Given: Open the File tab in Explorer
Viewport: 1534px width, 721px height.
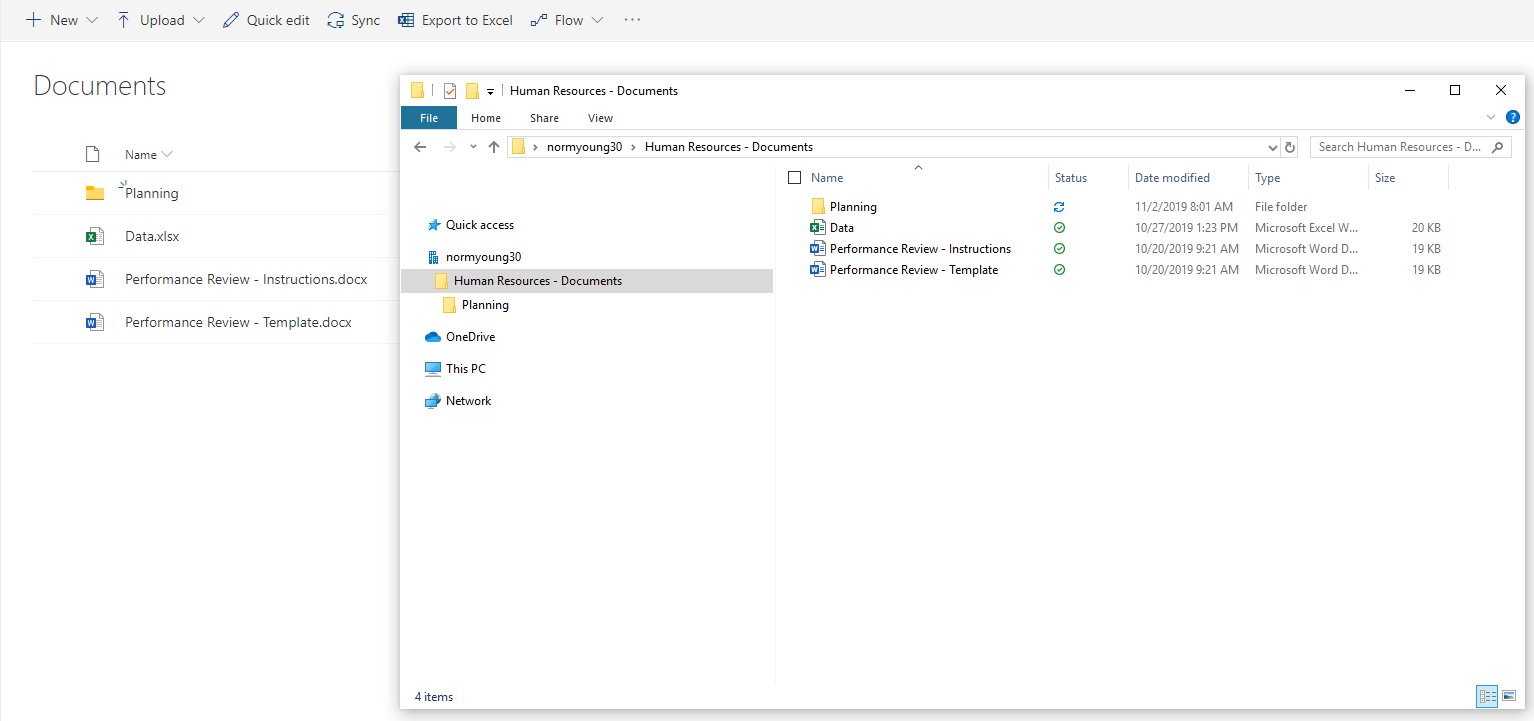Looking at the screenshot, I should pyautogui.click(x=428, y=118).
